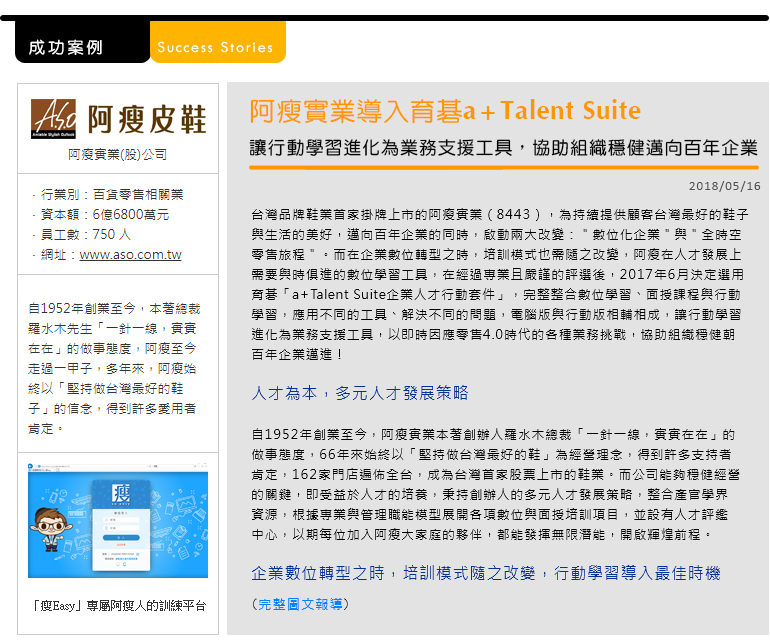This screenshot has height=643, width=770.
Task: Open the www.aso.com.tw website link
Action: 130,255
